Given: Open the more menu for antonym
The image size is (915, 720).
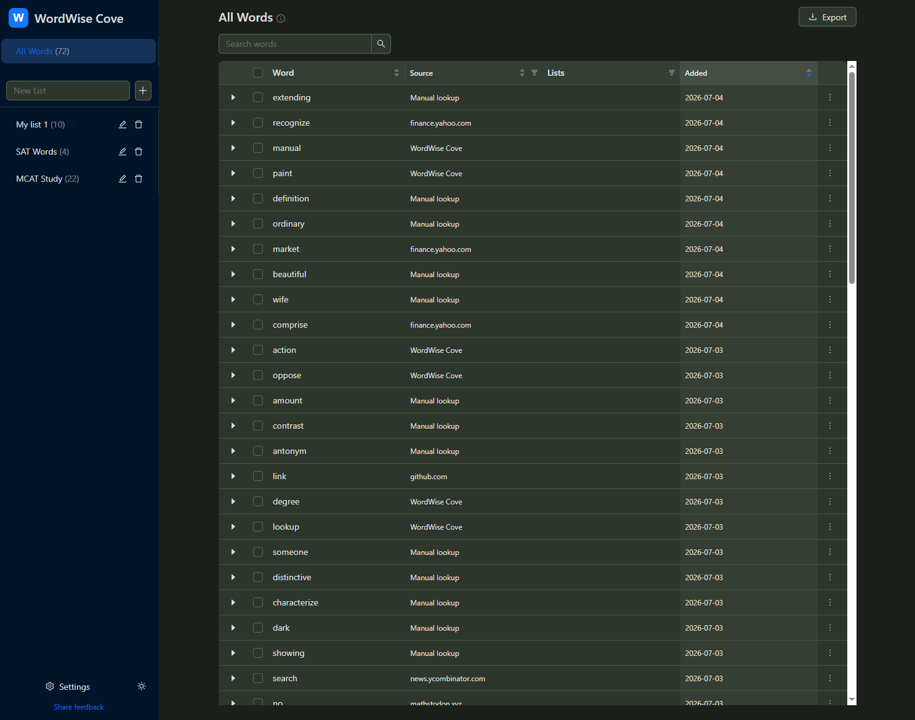Looking at the screenshot, I should pyautogui.click(x=830, y=451).
